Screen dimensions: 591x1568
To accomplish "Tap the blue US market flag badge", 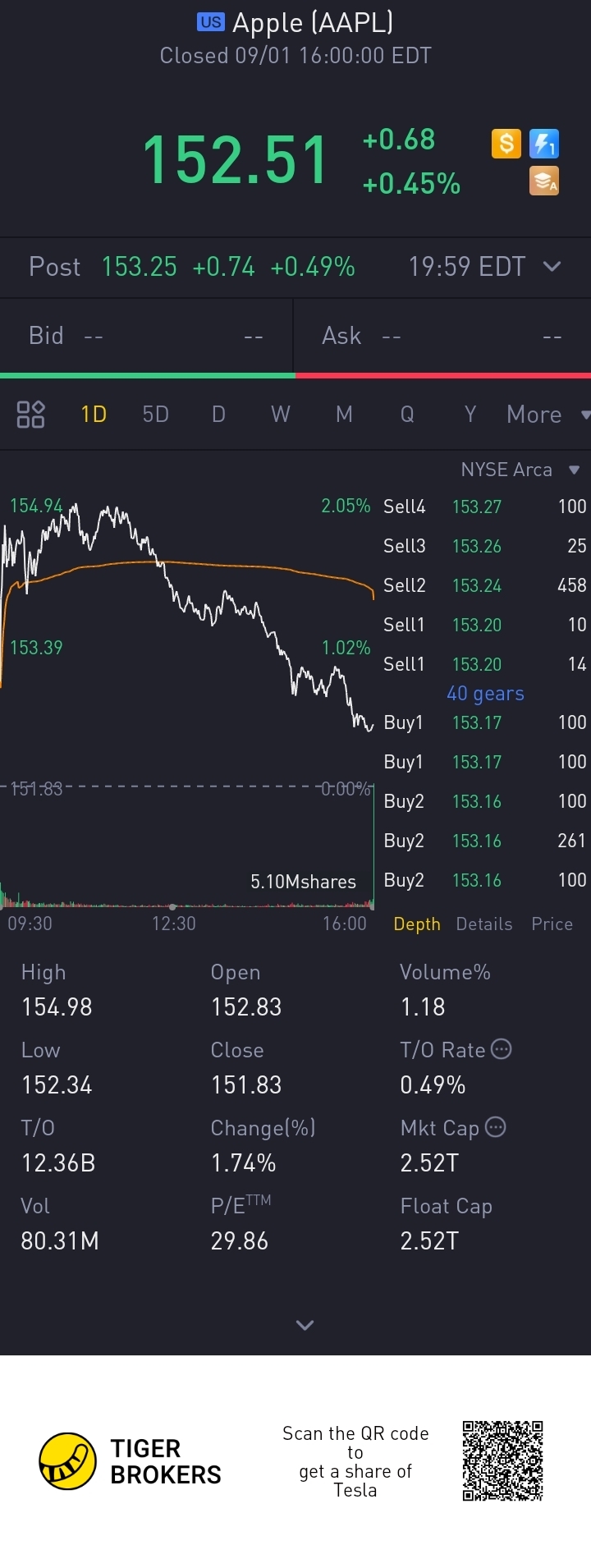I will click(x=210, y=22).
